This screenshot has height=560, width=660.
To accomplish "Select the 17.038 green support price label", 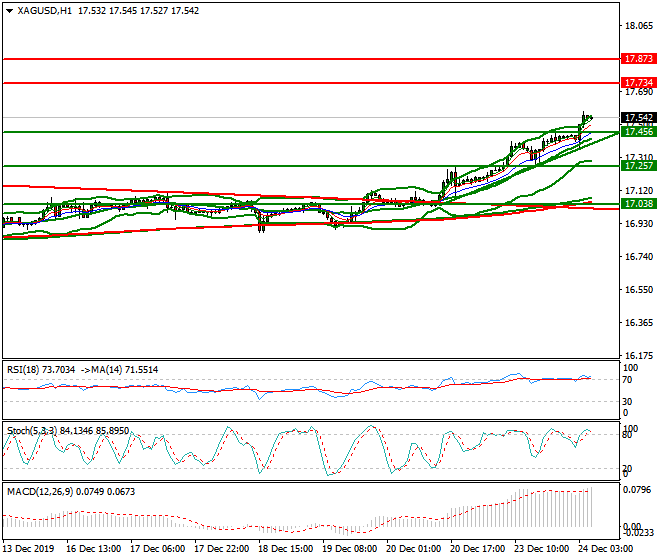I will (639, 204).
